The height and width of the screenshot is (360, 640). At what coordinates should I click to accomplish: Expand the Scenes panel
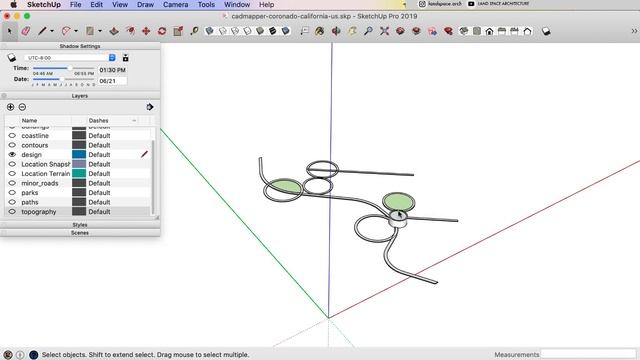pos(80,233)
